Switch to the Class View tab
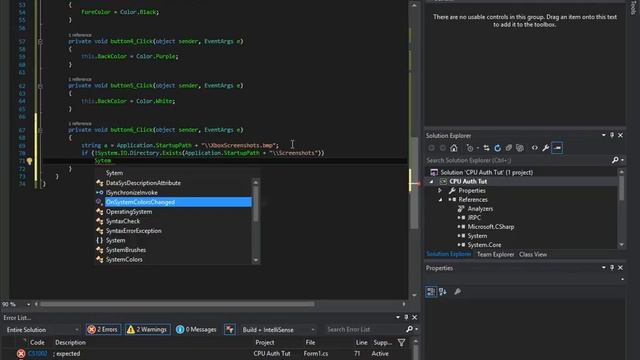Viewport: 640px width, 360px height. pos(533,254)
